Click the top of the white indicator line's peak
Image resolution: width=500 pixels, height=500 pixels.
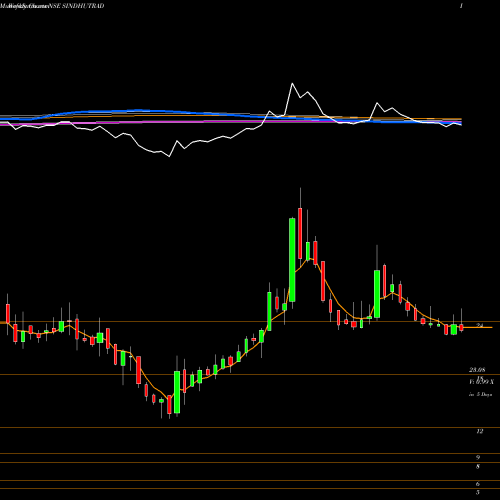point(292,83)
